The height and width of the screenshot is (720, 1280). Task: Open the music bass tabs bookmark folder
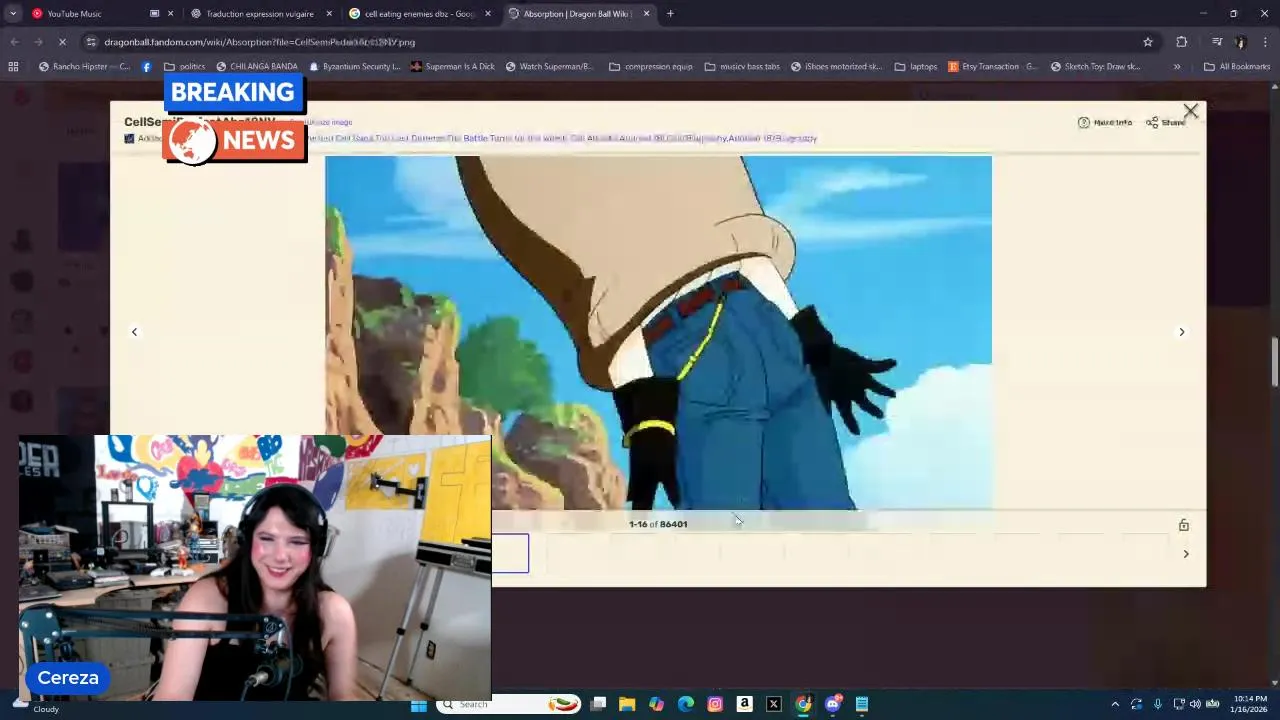point(742,67)
